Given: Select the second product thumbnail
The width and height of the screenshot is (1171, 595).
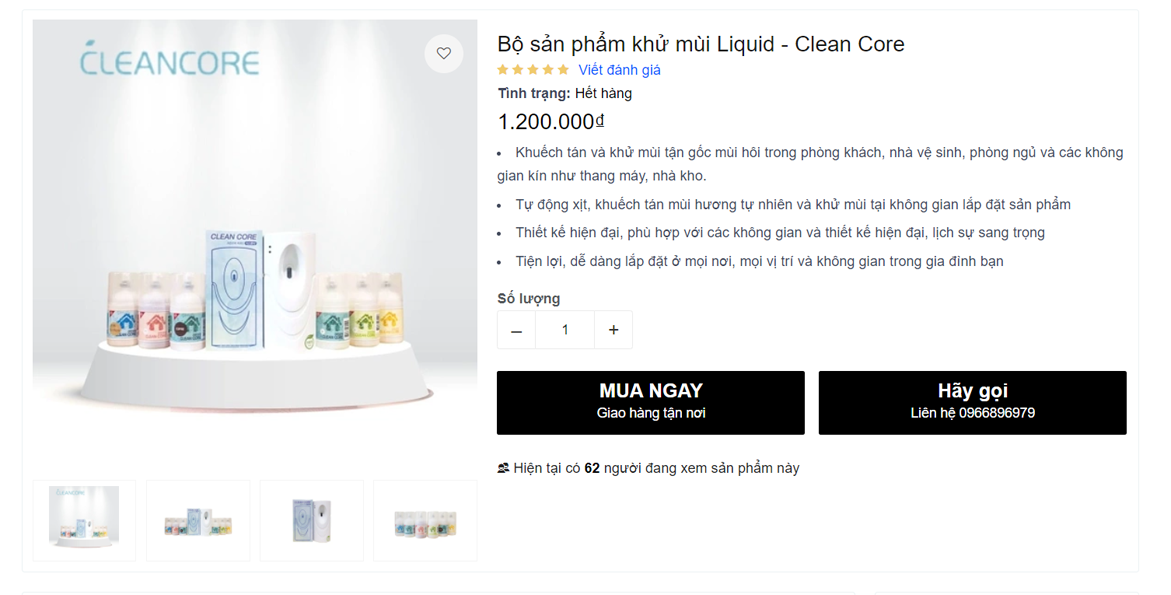Looking at the screenshot, I should pyautogui.click(x=198, y=520).
